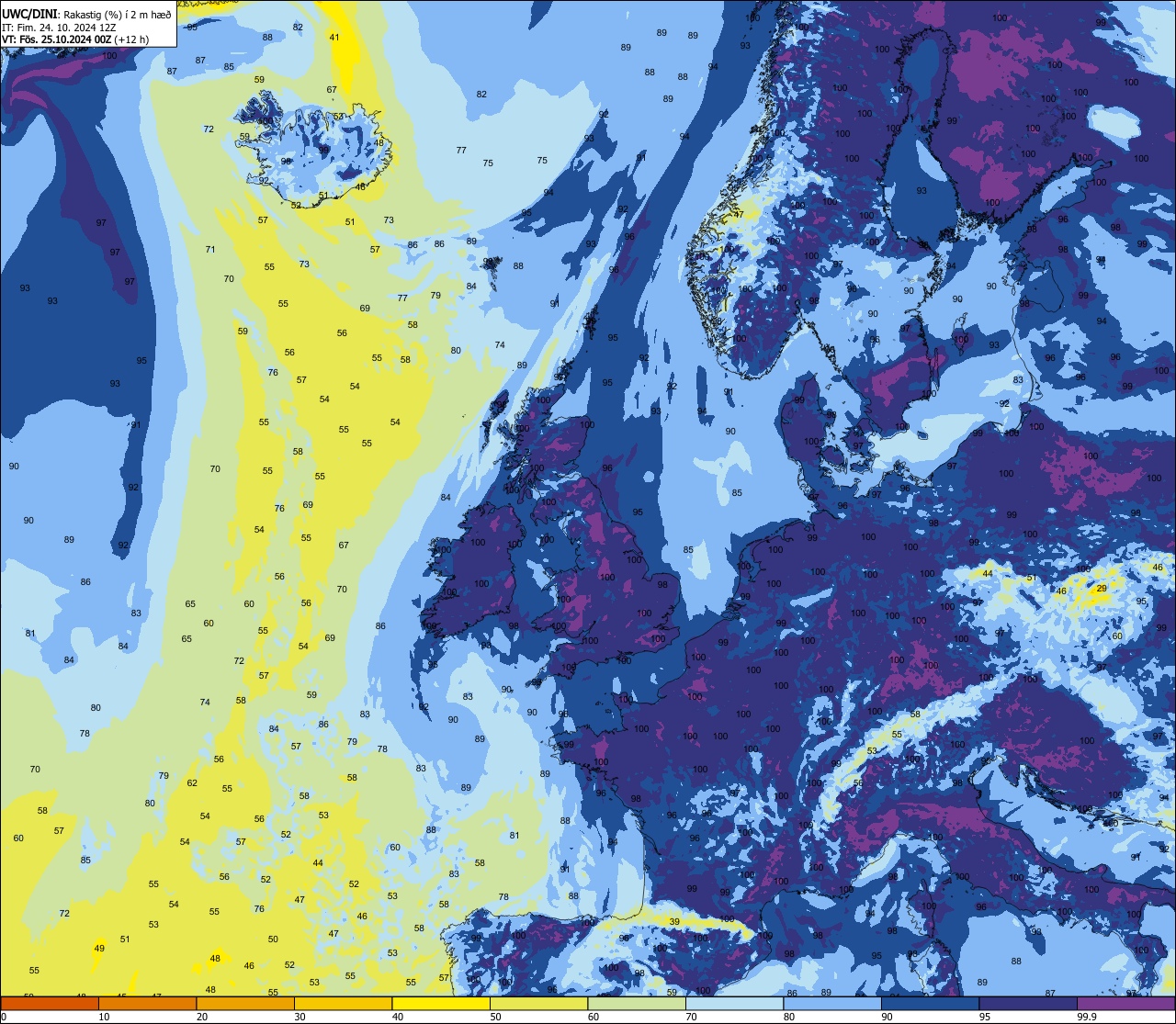Click the title 'UWC/DINI: Rakastig (%) í 2 m hæð'
The image size is (1176, 1024).
pos(87,15)
